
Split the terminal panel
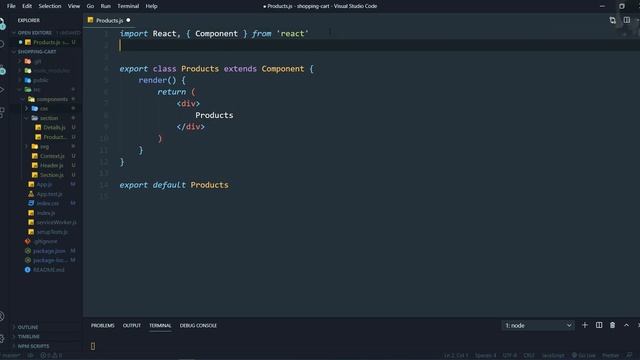pos(599,325)
